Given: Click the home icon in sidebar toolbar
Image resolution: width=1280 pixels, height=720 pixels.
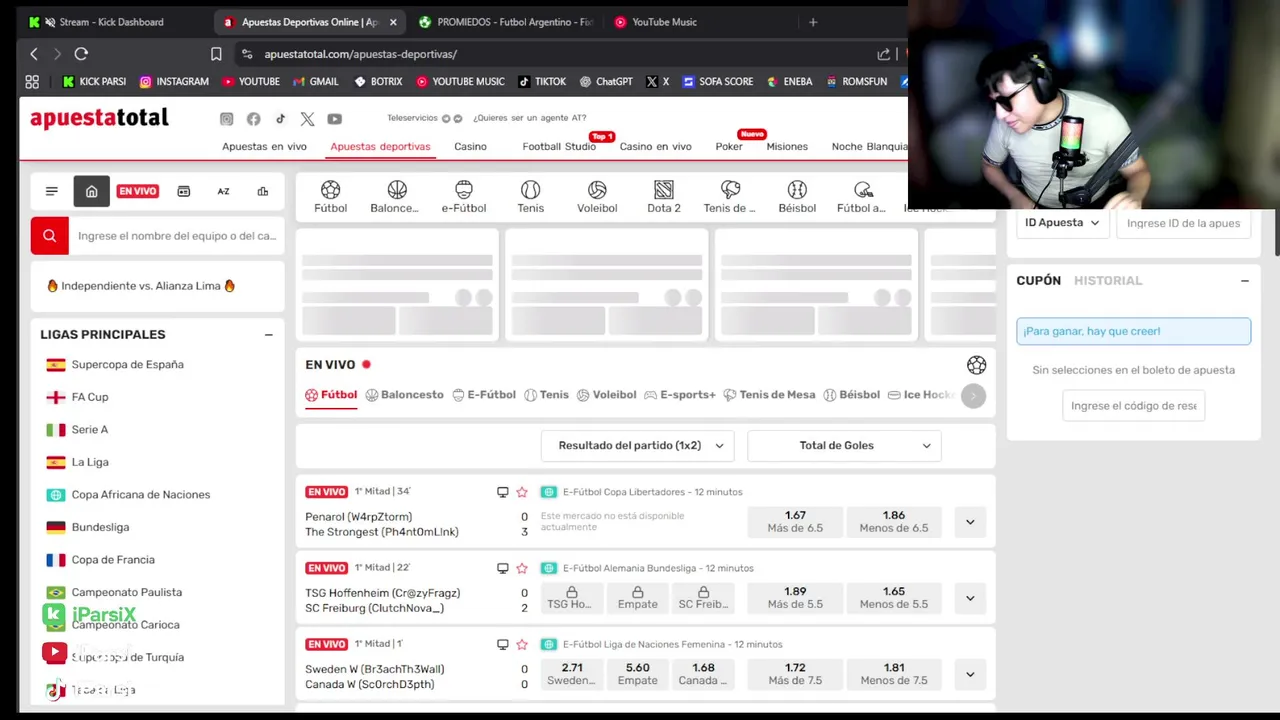Looking at the screenshot, I should click(91, 191).
